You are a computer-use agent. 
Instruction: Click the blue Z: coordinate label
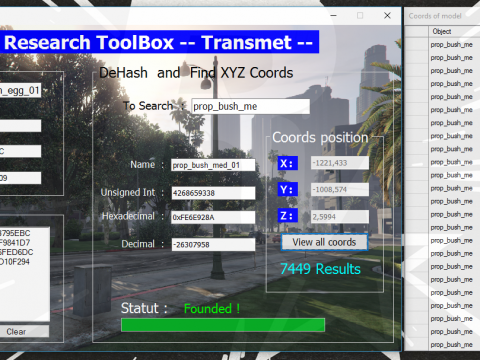coord(287,215)
